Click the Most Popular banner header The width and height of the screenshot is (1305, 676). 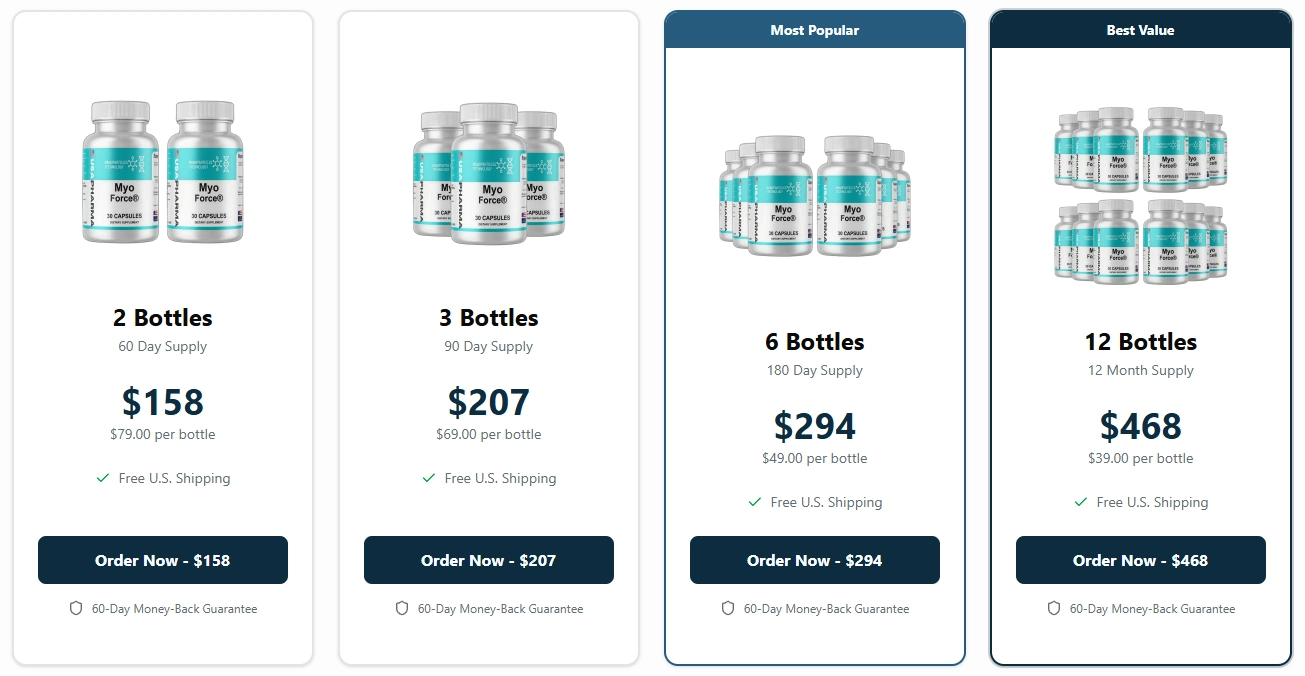[x=815, y=29]
